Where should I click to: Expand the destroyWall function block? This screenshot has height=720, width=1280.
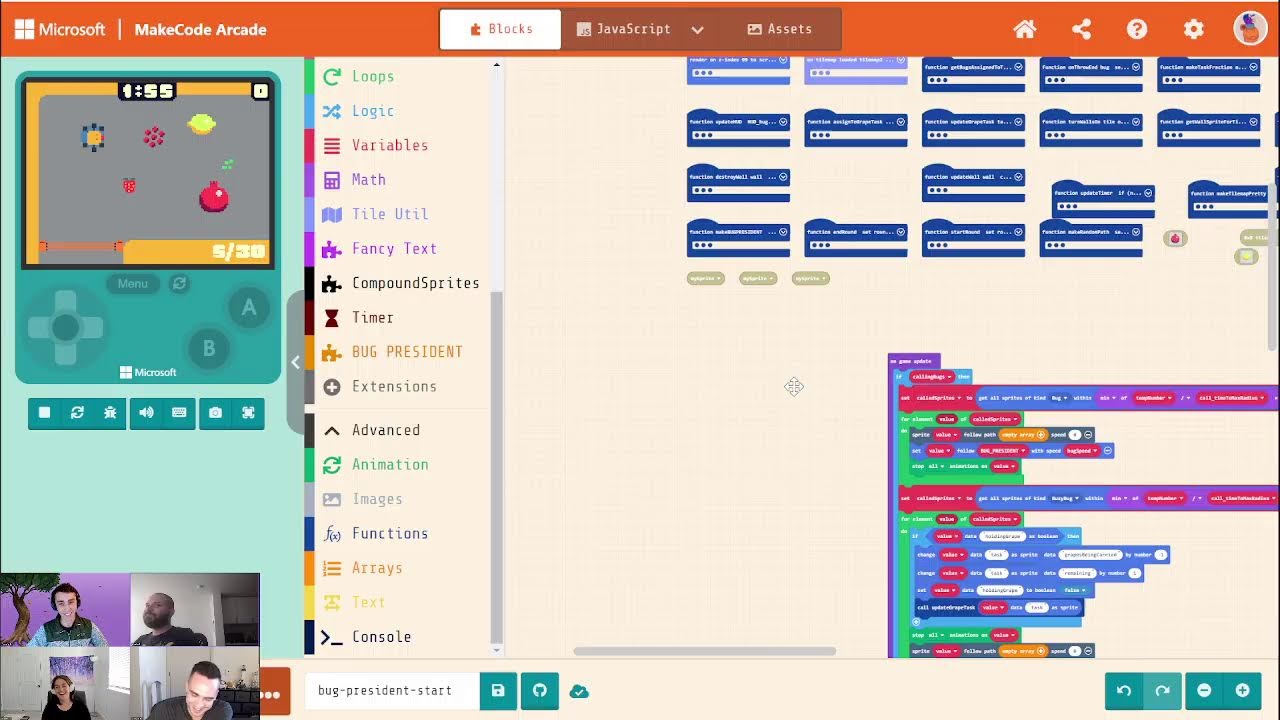(783, 177)
